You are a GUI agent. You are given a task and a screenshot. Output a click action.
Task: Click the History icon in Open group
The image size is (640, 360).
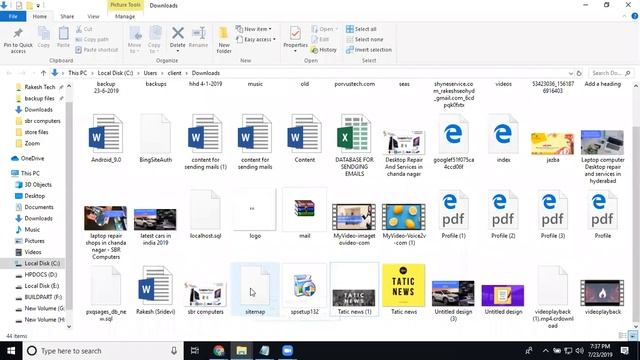[x=324, y=49]
